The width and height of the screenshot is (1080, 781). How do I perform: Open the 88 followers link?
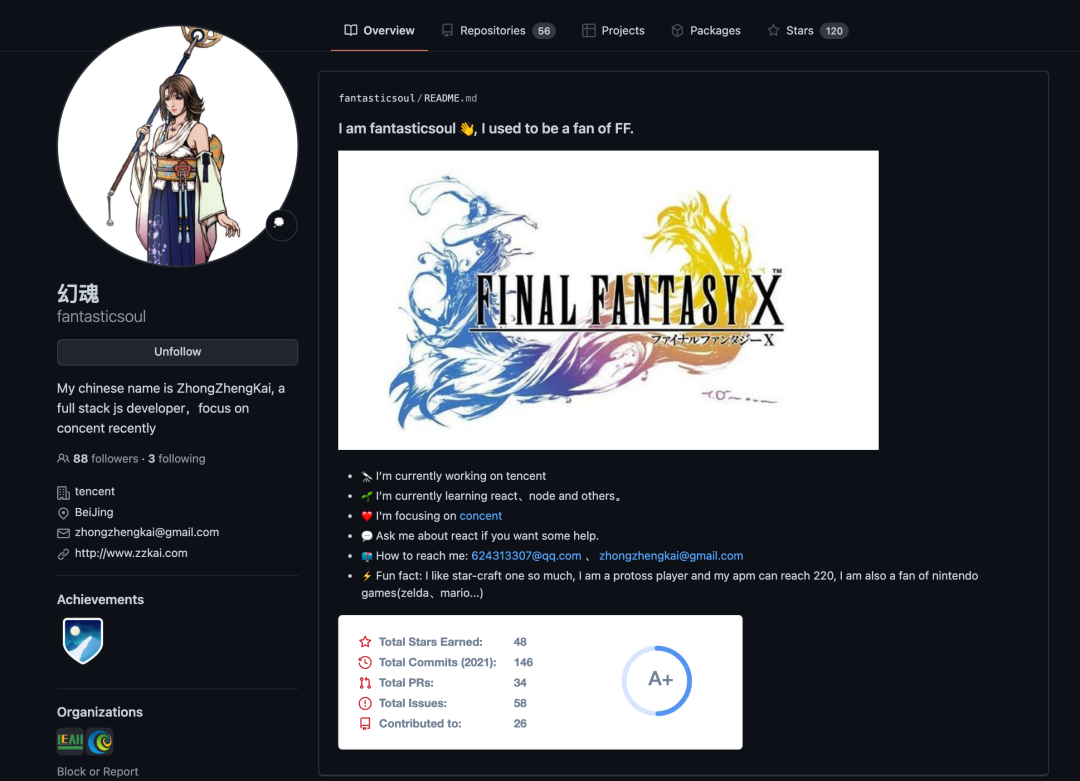105,459
